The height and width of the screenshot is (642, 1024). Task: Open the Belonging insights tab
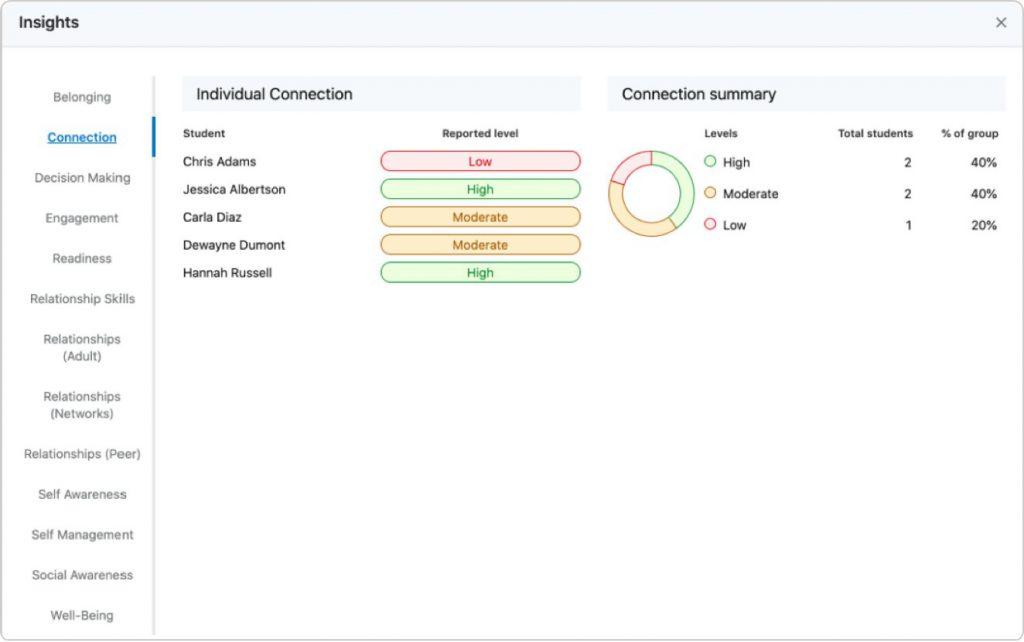[x=82, y=97]
